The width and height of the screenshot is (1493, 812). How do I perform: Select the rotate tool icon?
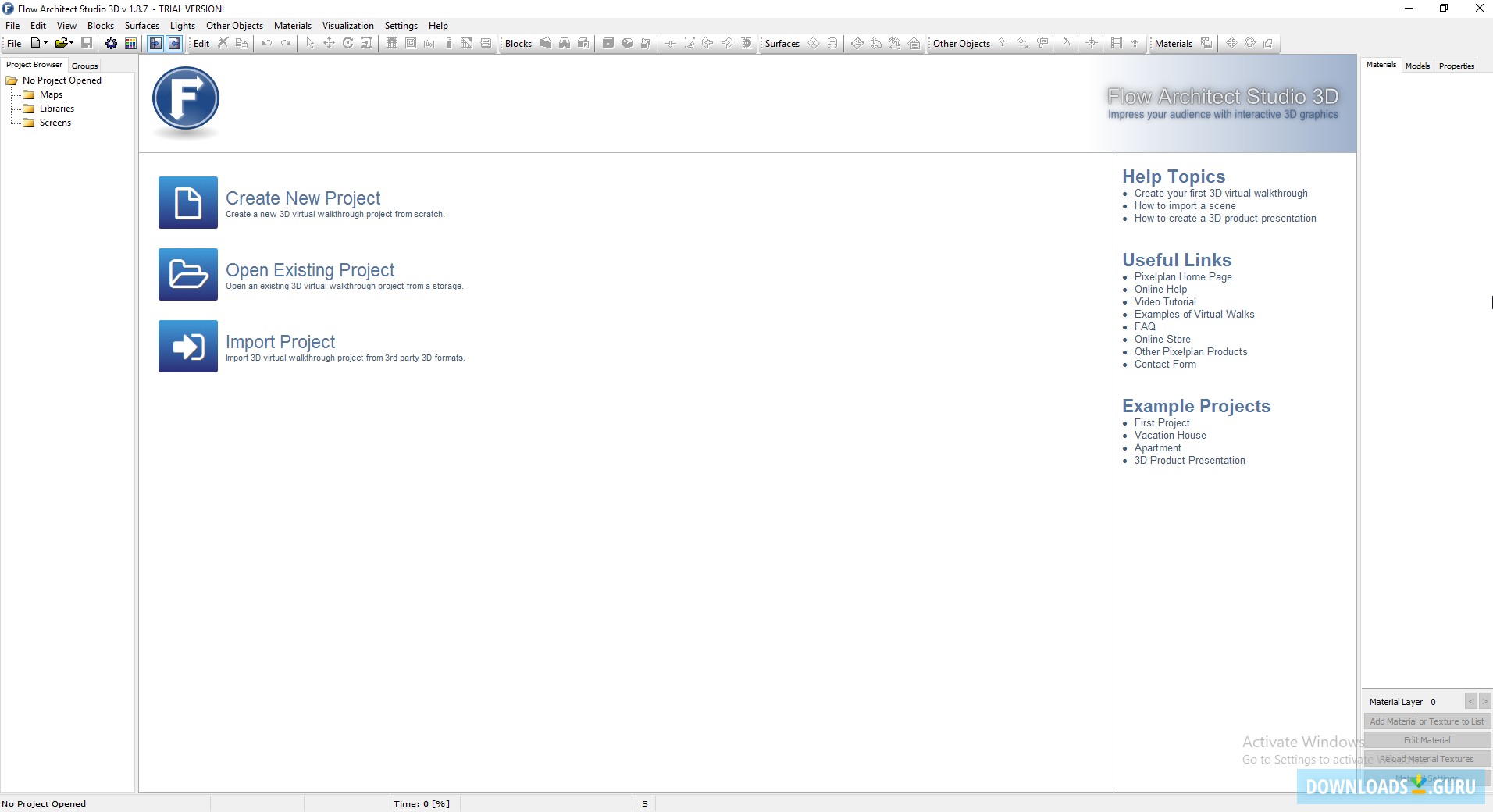point(347,43)
